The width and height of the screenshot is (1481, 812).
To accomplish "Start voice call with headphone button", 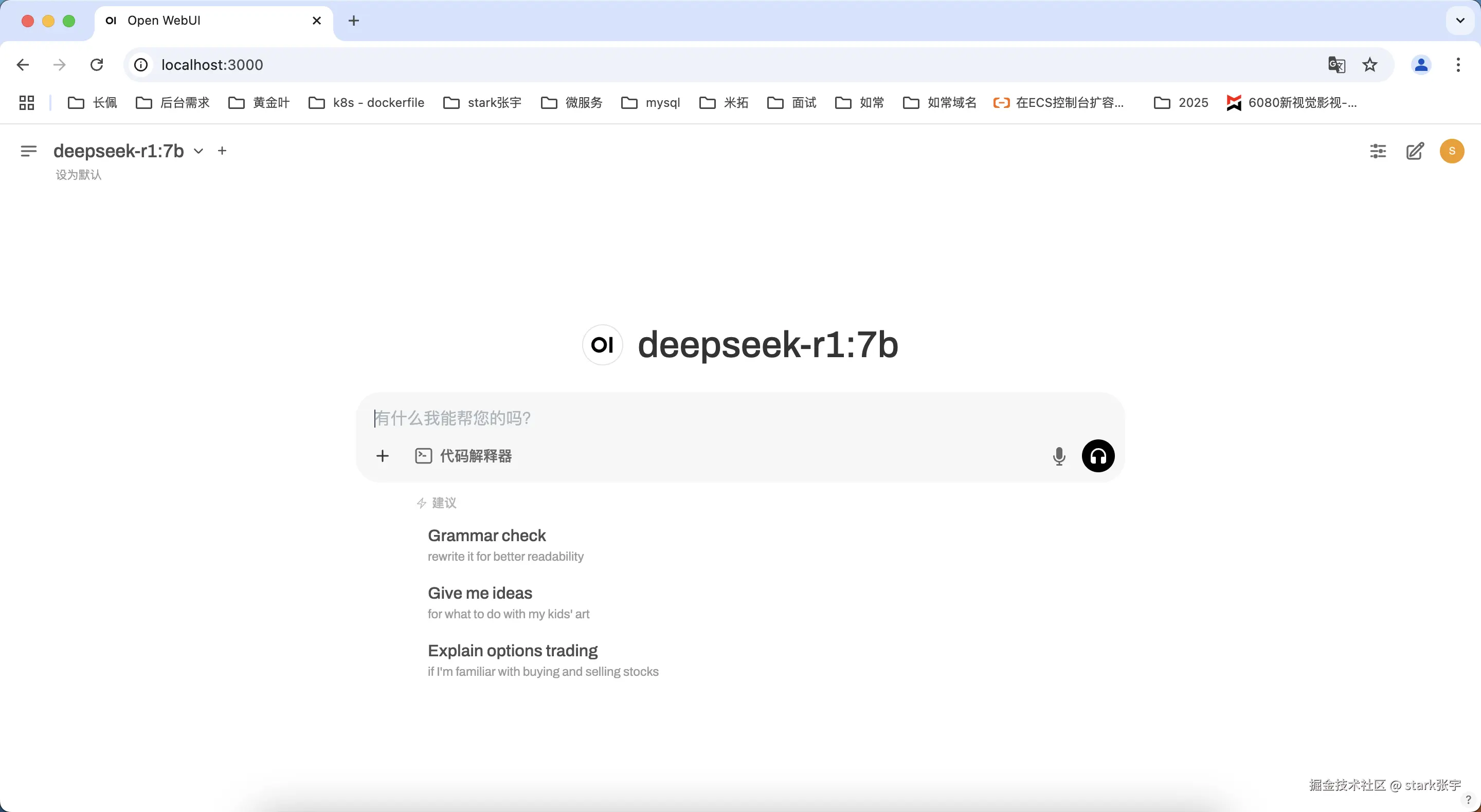I will (x=1097, y=456).
